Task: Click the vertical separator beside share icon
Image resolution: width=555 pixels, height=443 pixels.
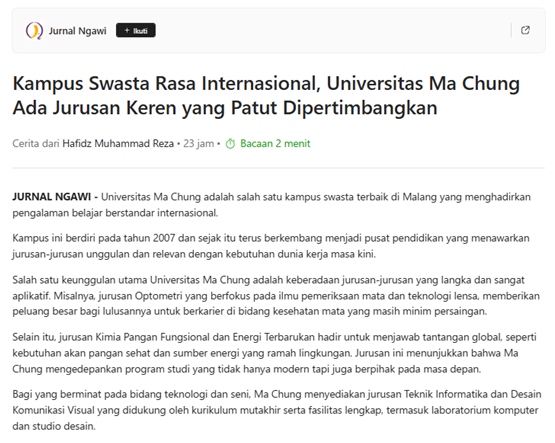Action: [x=511, y=30]
